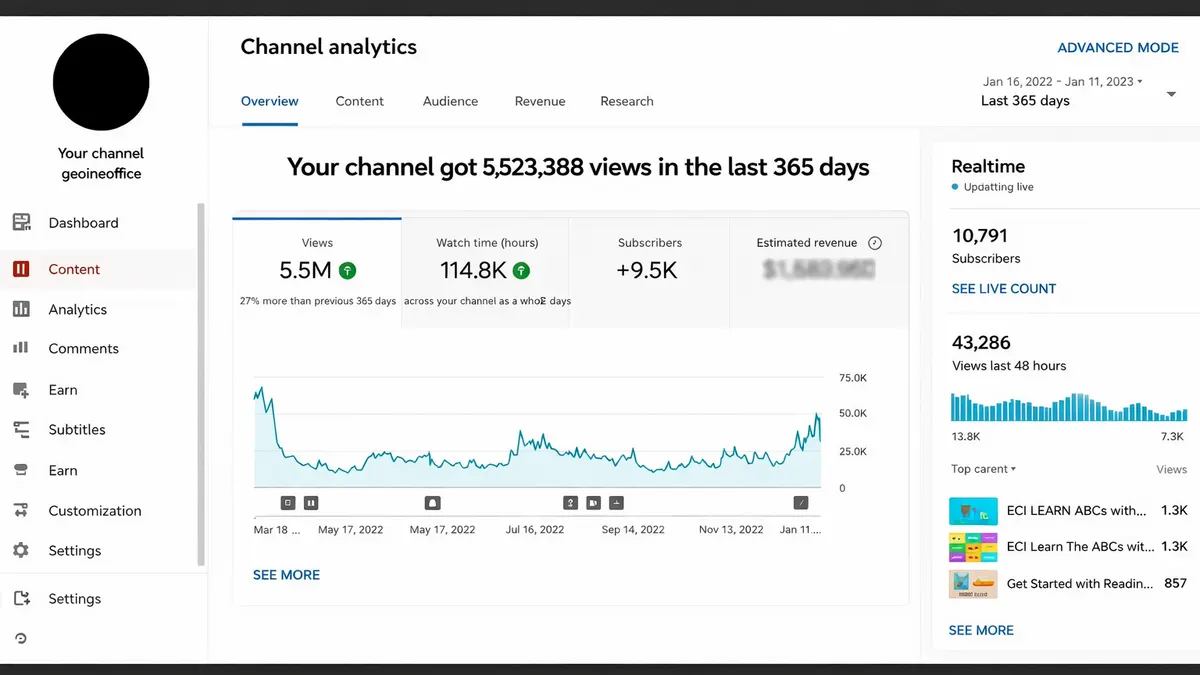Open the Dashboard menu label
1200x675 pixels.
coord(84,223)
